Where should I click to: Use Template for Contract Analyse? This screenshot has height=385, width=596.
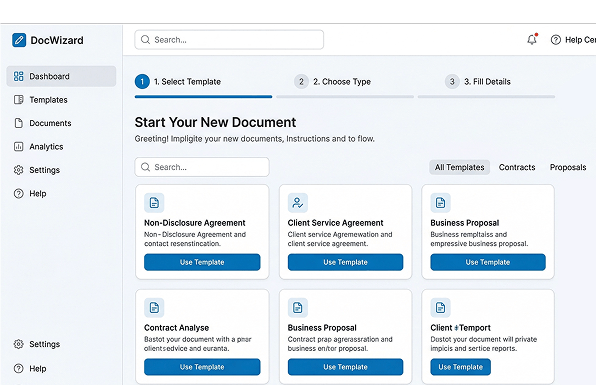pyautogui.click(x=202, y=367)
